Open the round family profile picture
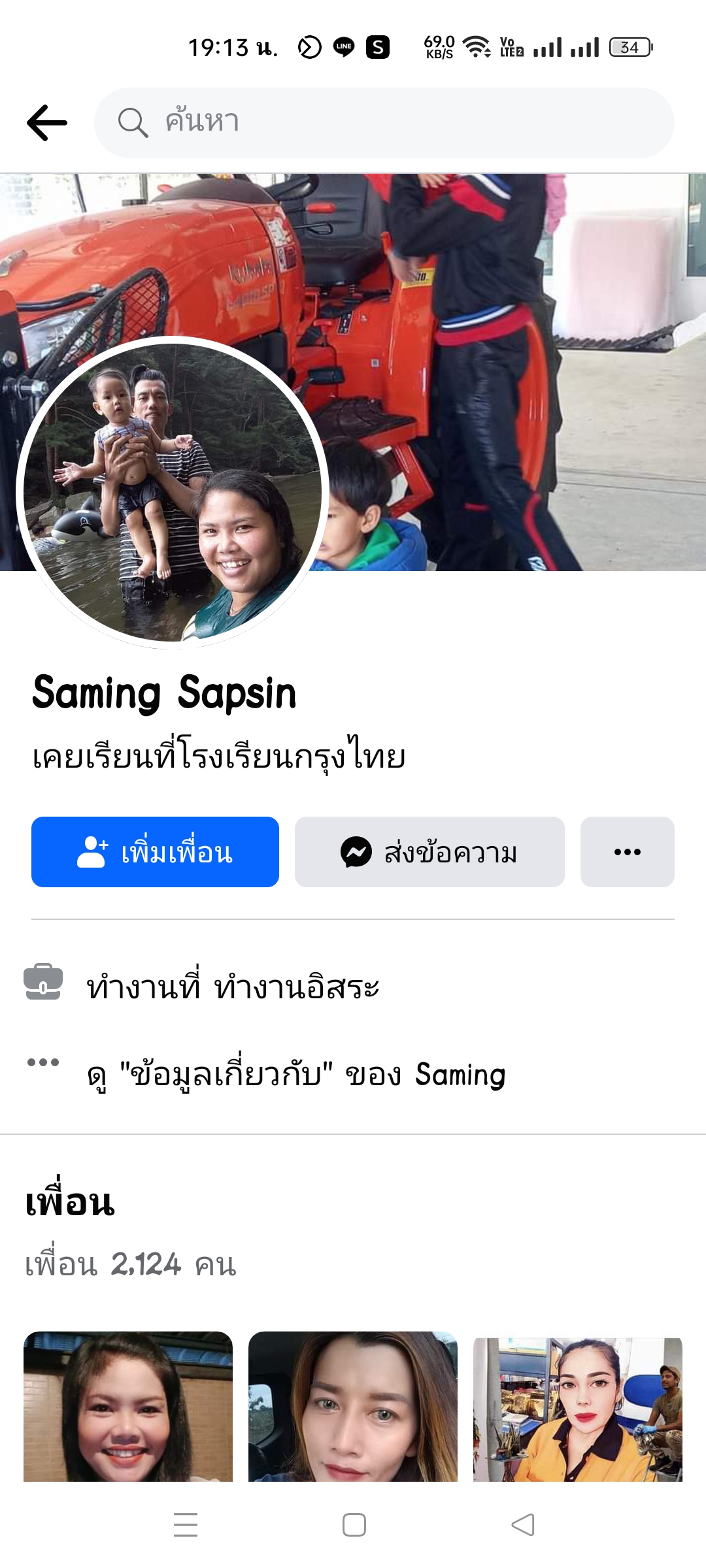 [173, 493]
